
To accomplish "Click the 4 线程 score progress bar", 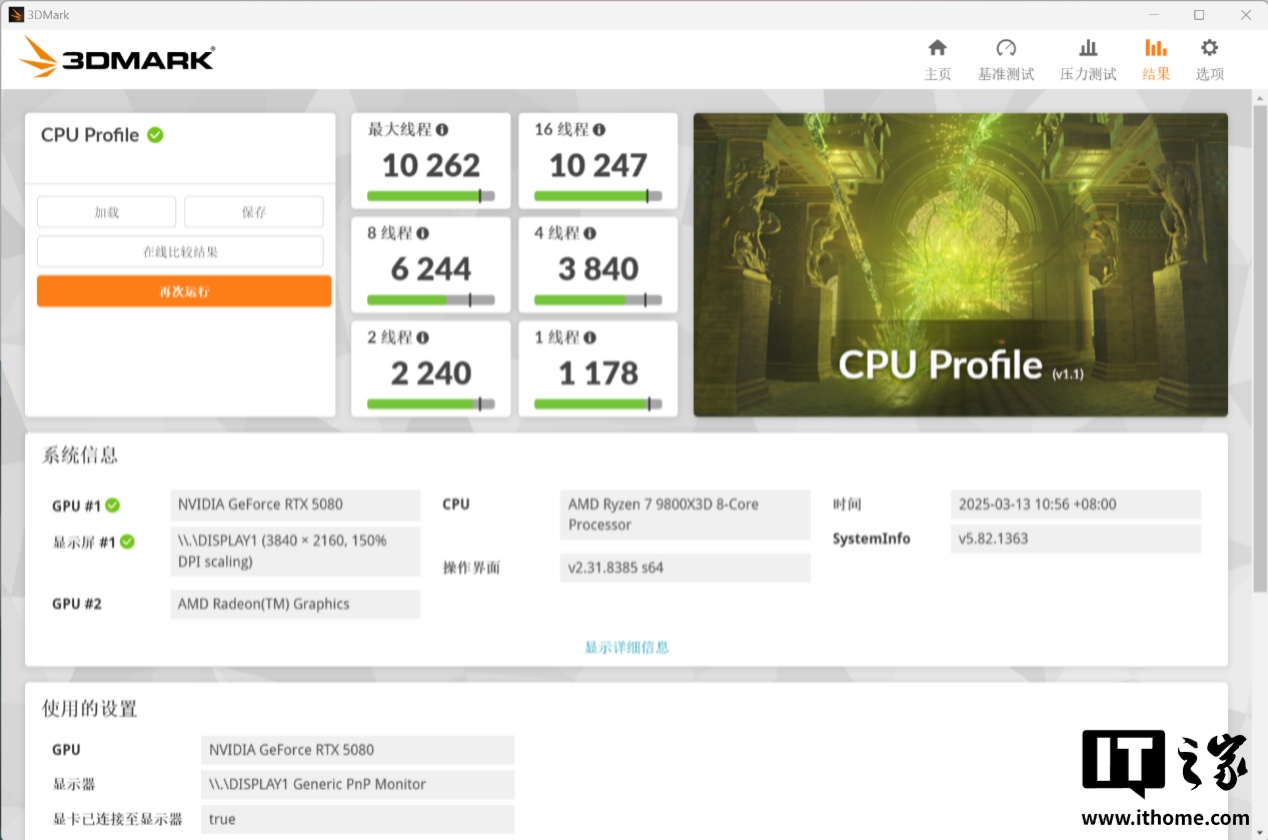I will coord(598,300).
